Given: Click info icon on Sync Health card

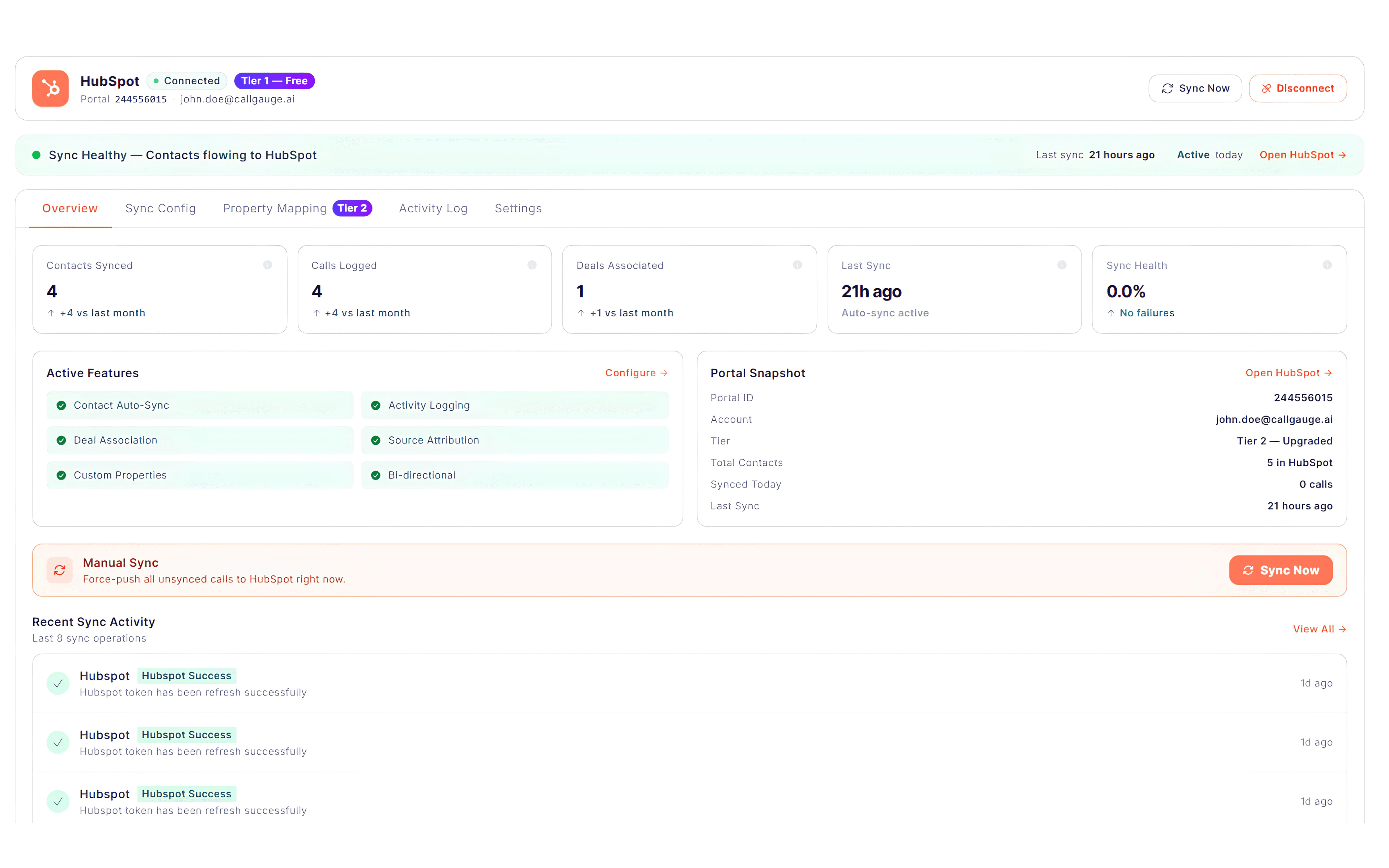Looking at the screenshot, I should point(1326,265).
